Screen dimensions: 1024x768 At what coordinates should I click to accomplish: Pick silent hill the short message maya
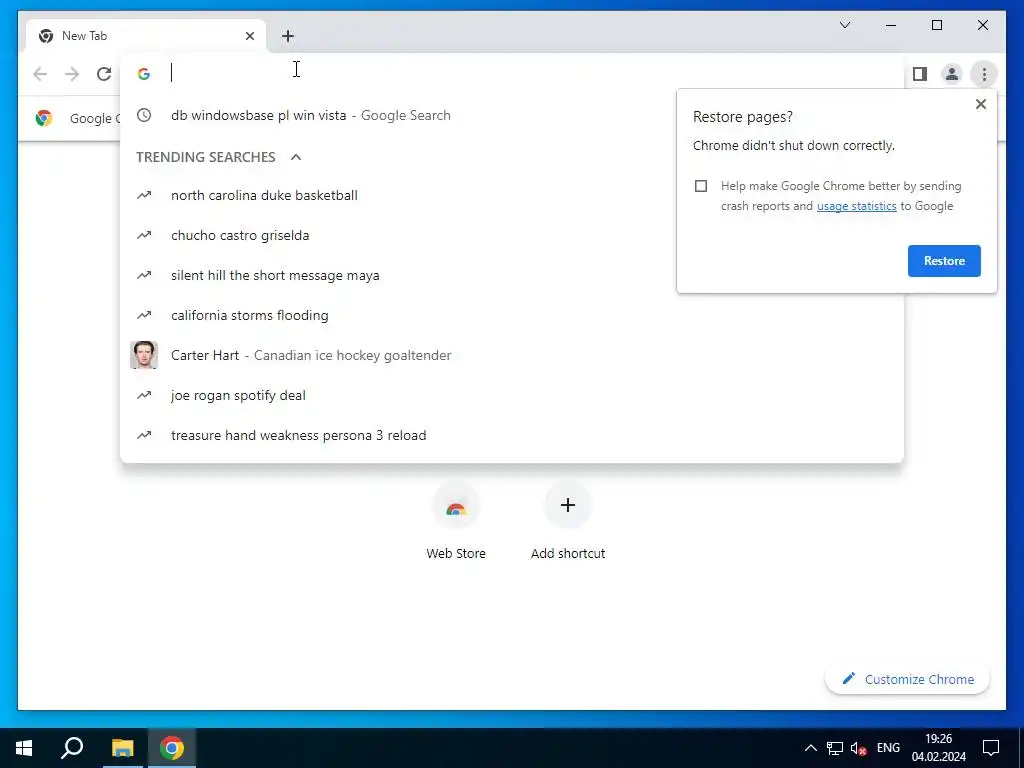[512, 275]
